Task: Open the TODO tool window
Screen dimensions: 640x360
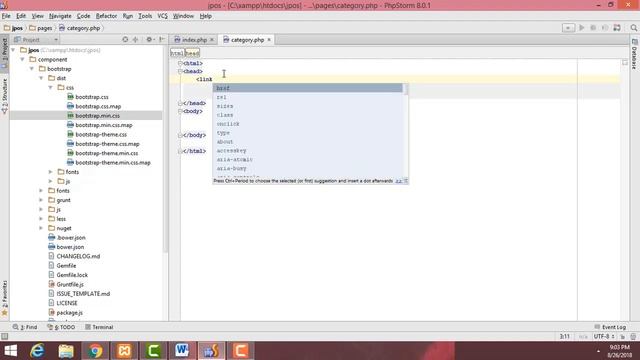Action: pos(61,327)
